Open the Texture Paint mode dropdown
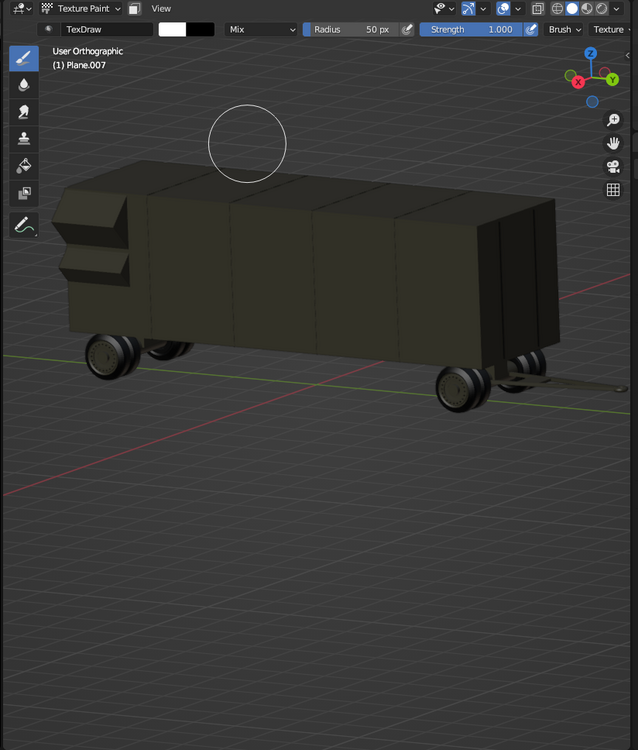This screenshot has width=638, height=750. pos(80,9)
